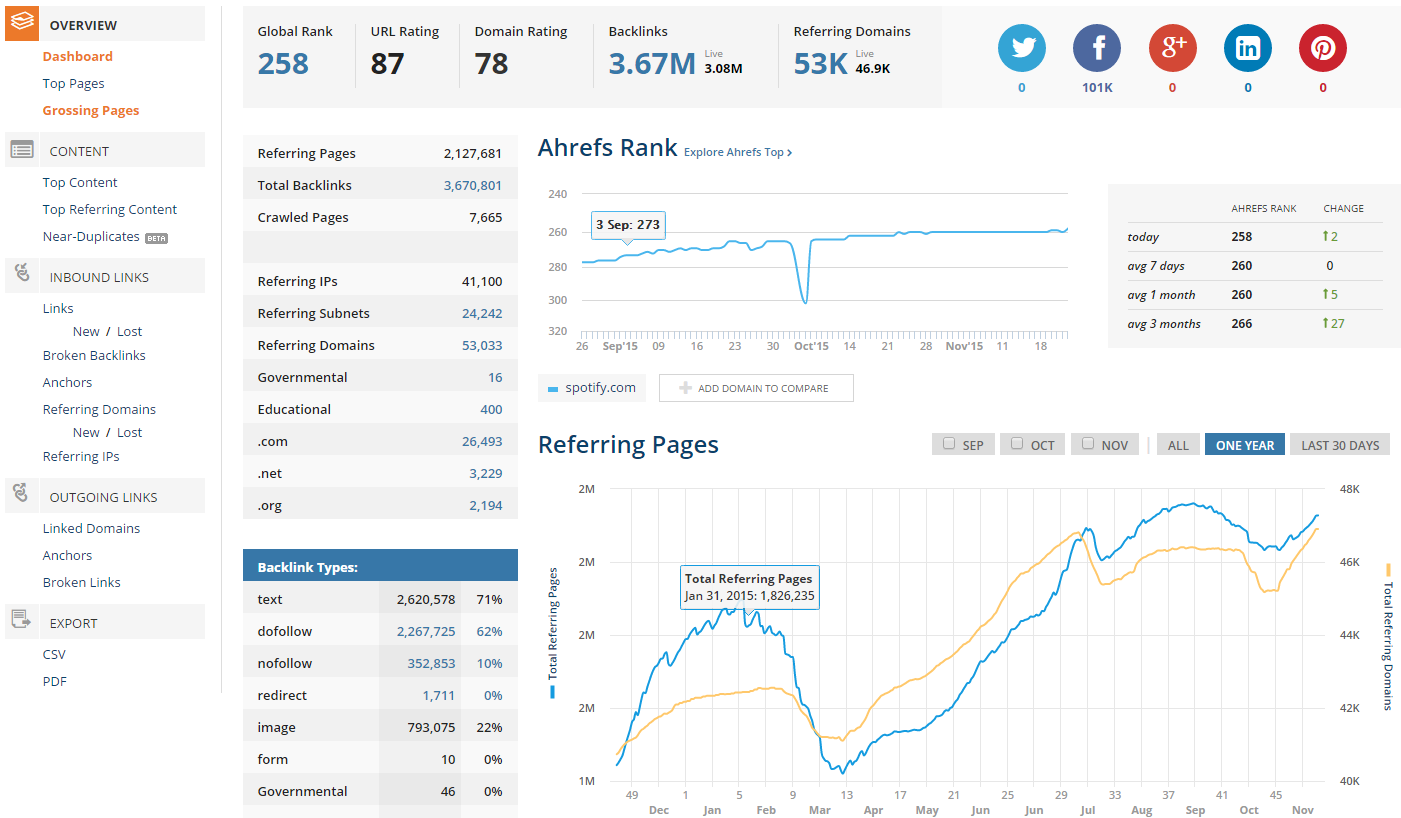Expand Explore Ahrefs Top link arrow
Screen dimensions: 1401x818
click(x=789, y=153)
